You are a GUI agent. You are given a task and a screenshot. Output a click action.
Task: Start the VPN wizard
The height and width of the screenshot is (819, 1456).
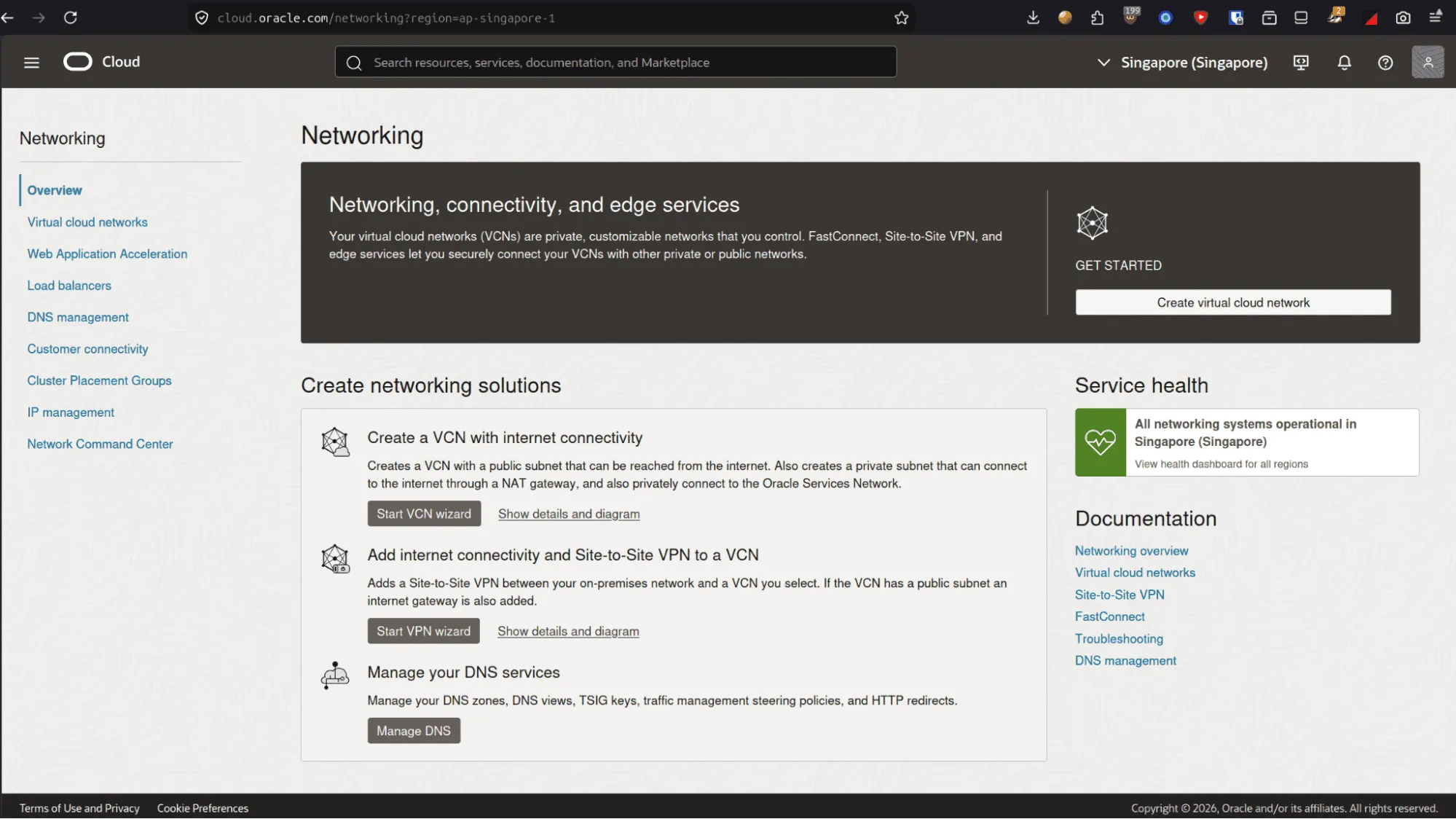click(423, 631)
